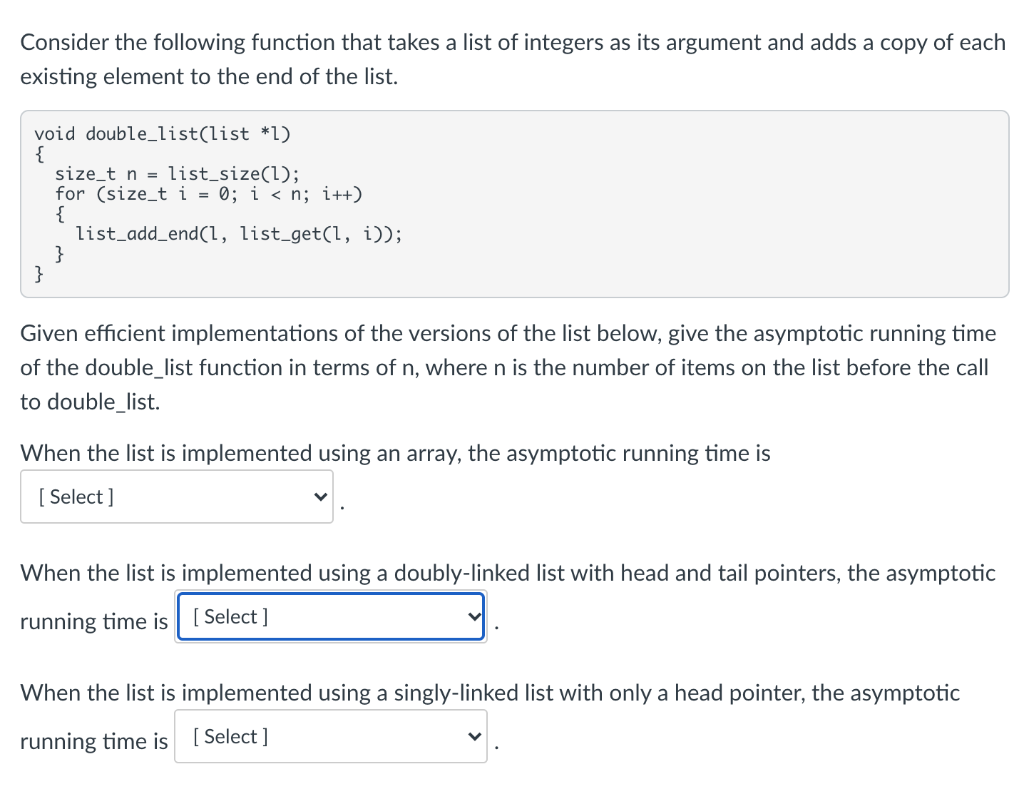Screen dimensions: 1024x799
Task: Click the list_add_end call code line
Action: tap(238, 234)
